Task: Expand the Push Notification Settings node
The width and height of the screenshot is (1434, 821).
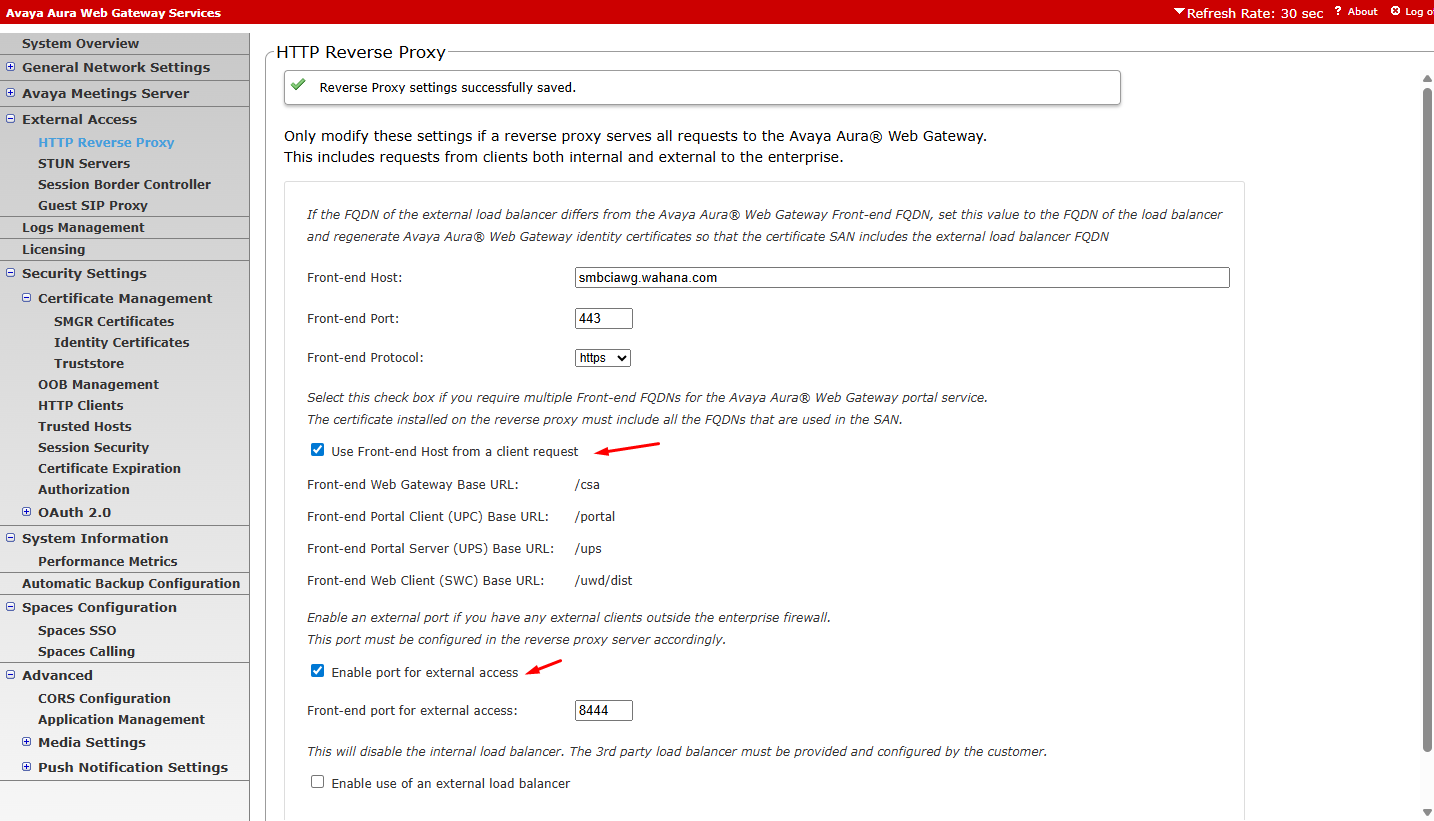Action: pyautogui.click(x=27, y=767)
